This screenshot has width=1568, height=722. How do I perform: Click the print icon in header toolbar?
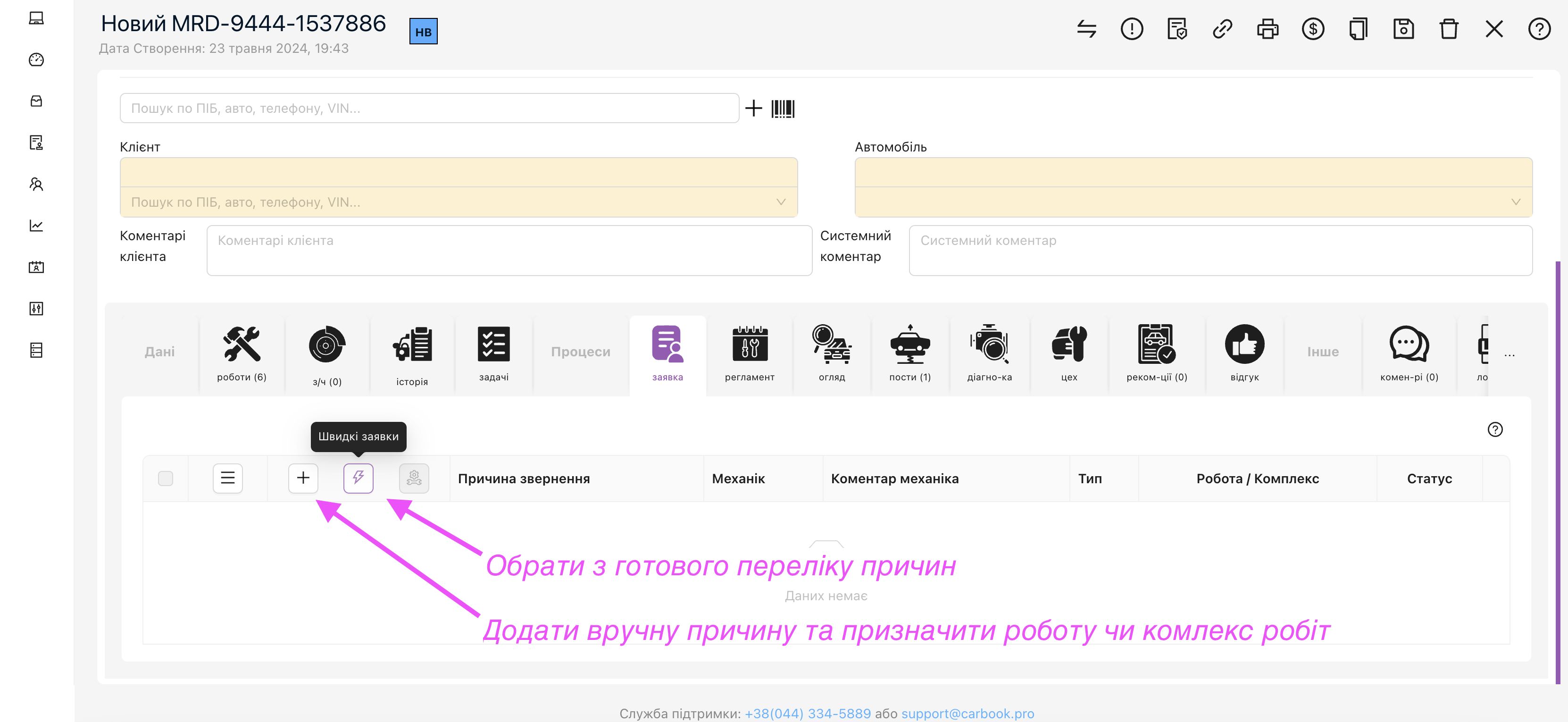click(x=1268, y=29)
